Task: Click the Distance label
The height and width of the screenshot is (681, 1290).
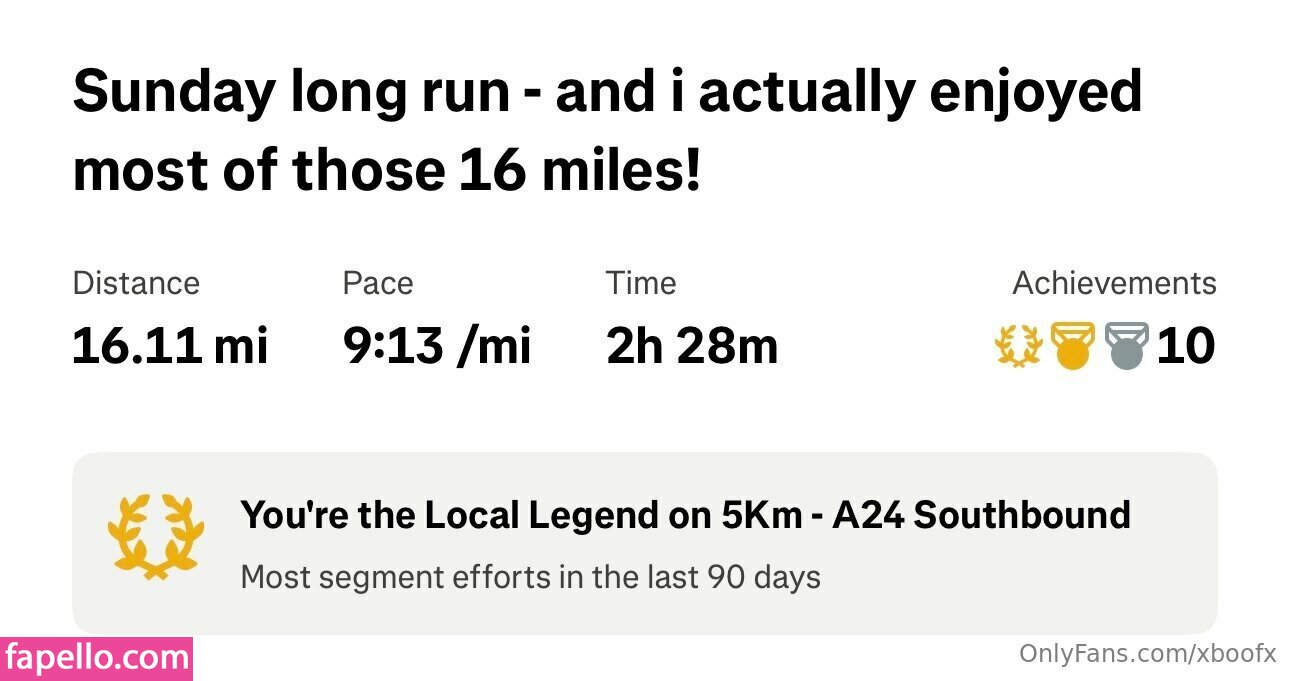Action: coord(136,284)
